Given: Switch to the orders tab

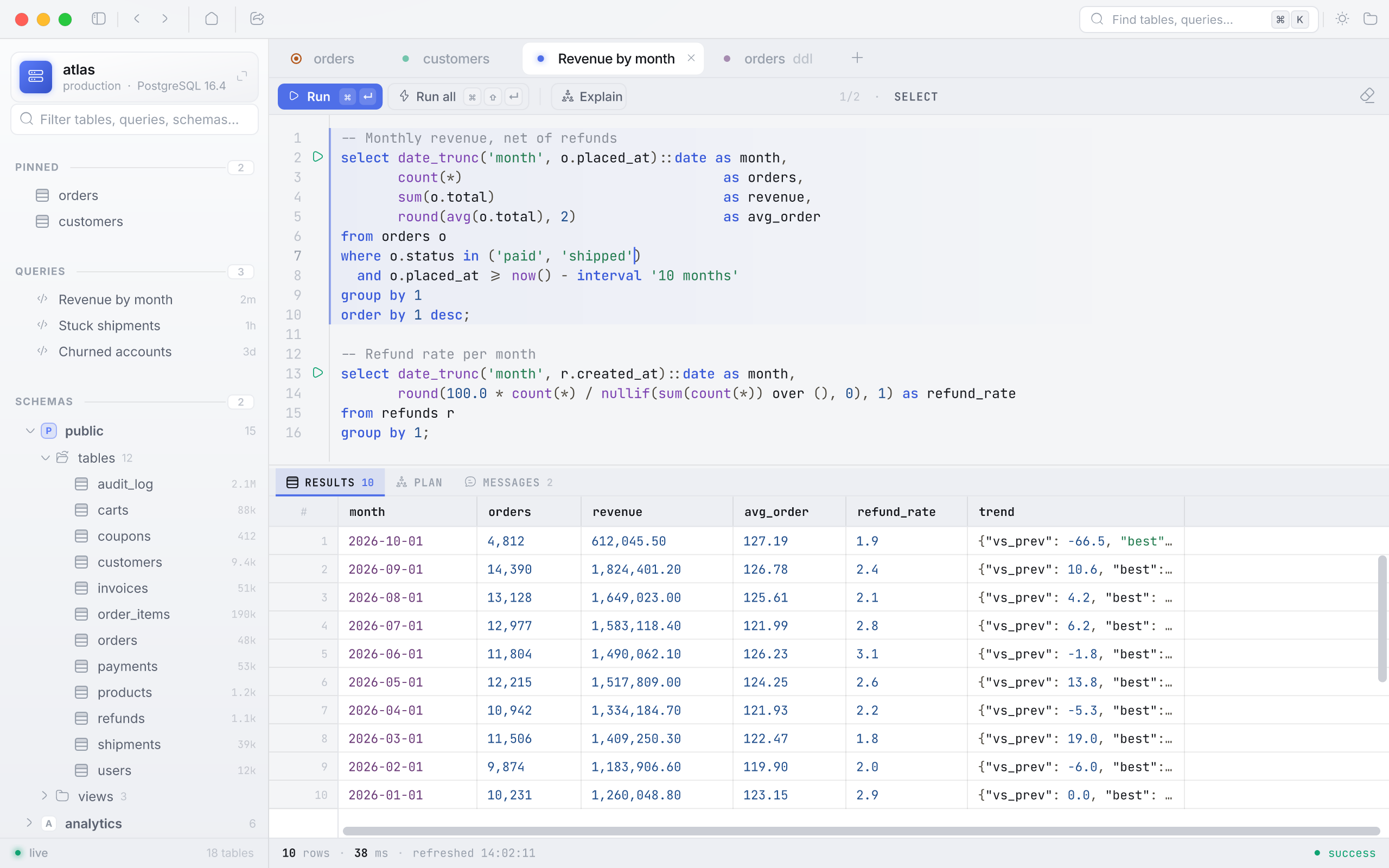Looking at the screenshot, I should pos(323,59).
